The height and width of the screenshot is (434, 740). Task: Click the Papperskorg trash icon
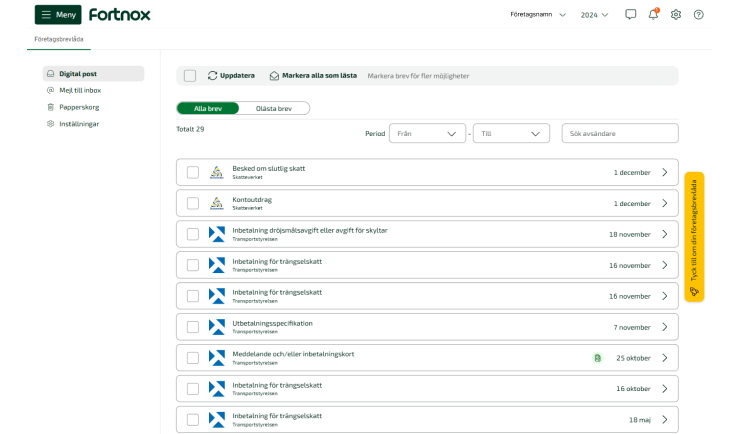pos(50,107)
